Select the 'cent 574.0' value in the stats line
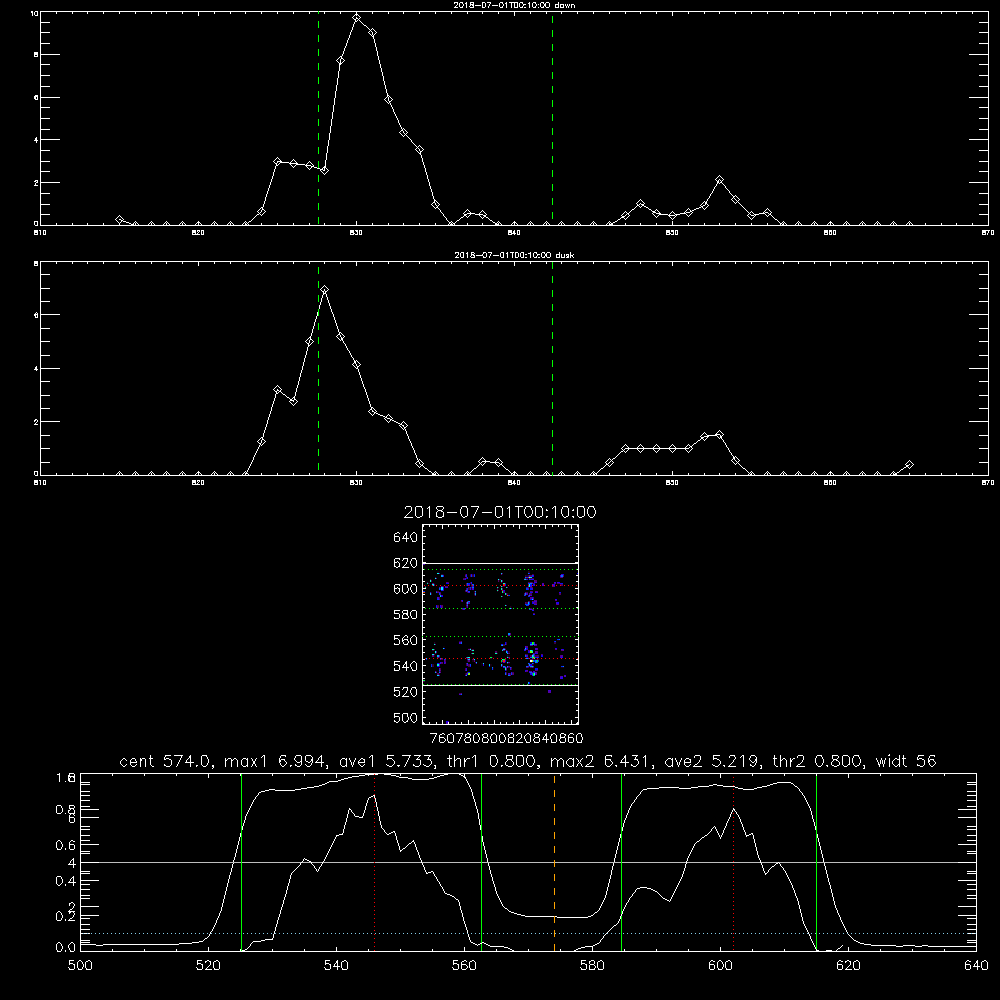 (x=166, y=761)
